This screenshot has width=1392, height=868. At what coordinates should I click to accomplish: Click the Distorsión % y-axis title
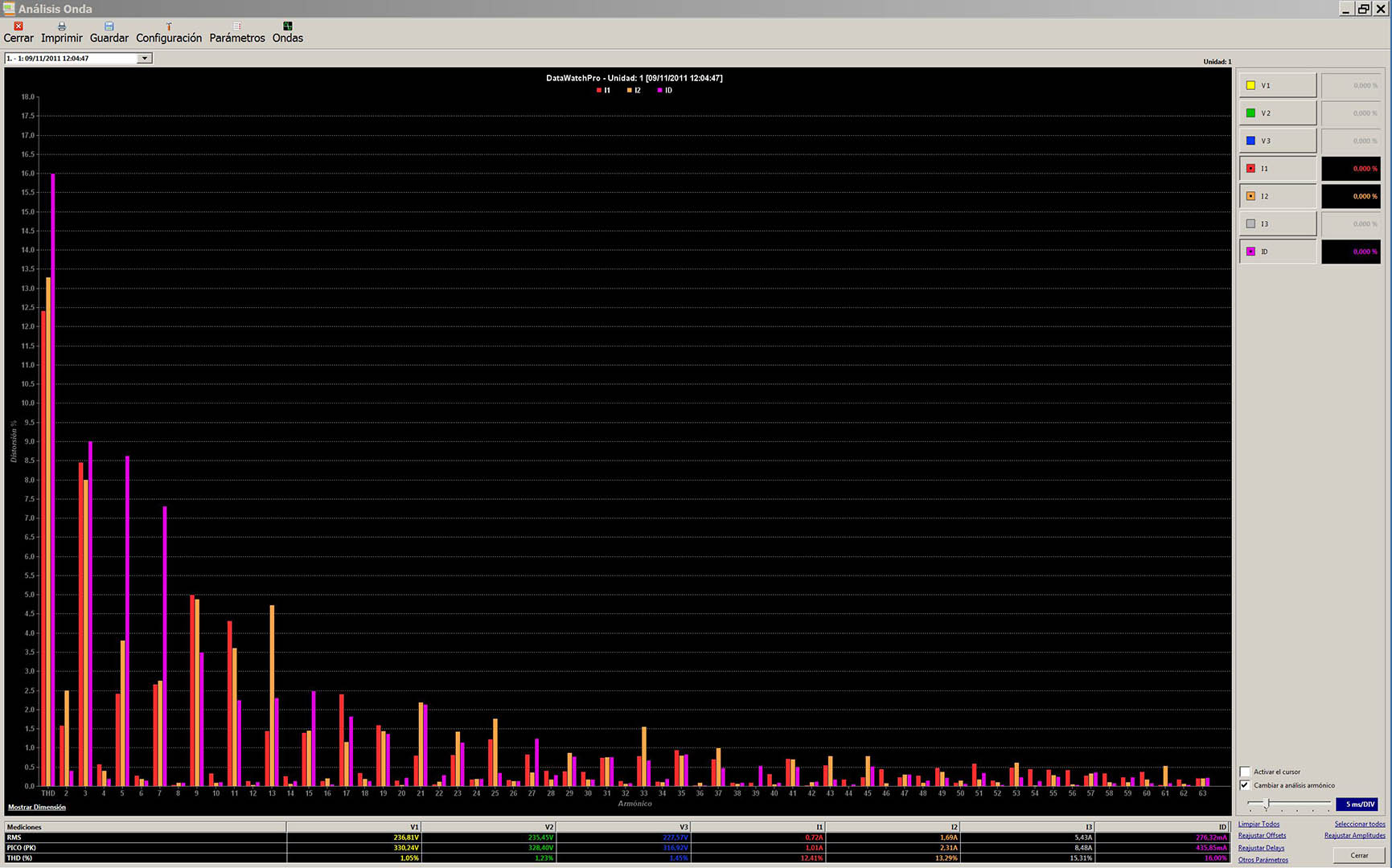click(x=14, y=440)
